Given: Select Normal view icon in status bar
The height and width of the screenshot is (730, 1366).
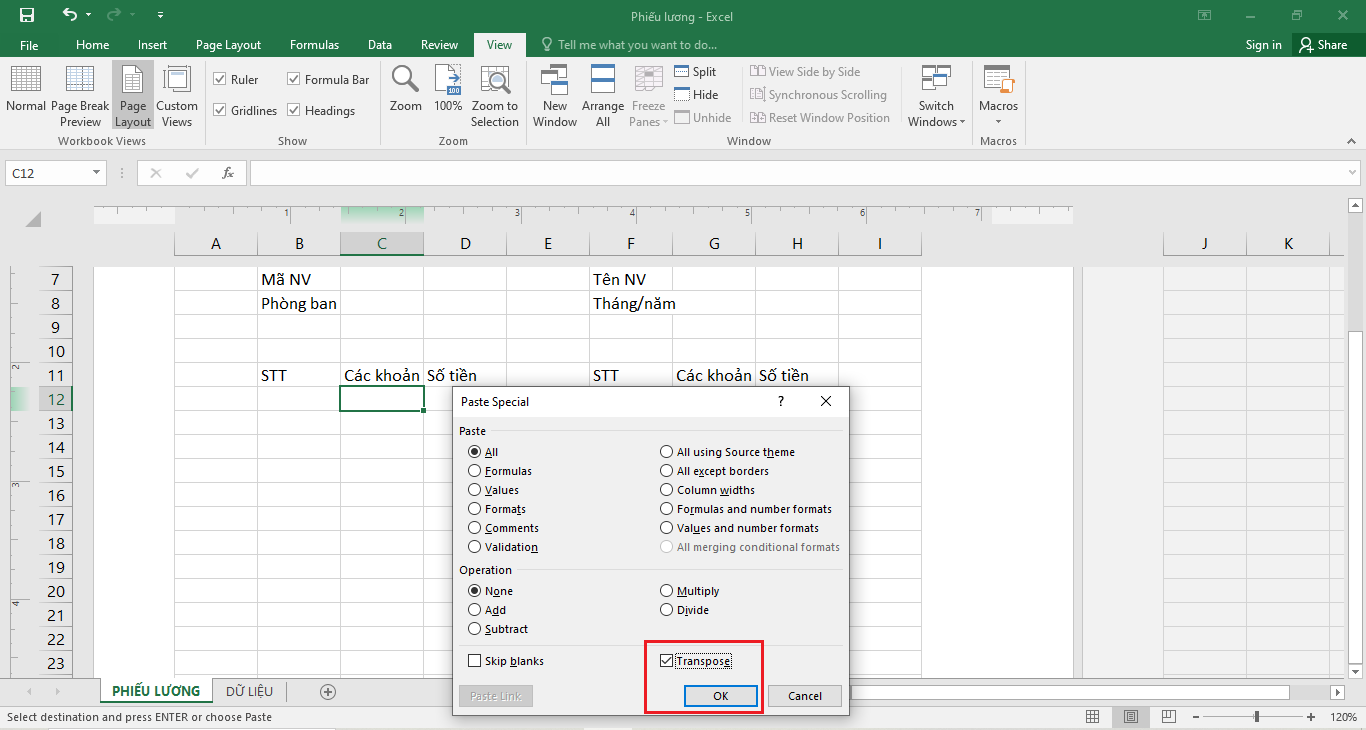Looking at the screenshot, I should pos(1093,717).
